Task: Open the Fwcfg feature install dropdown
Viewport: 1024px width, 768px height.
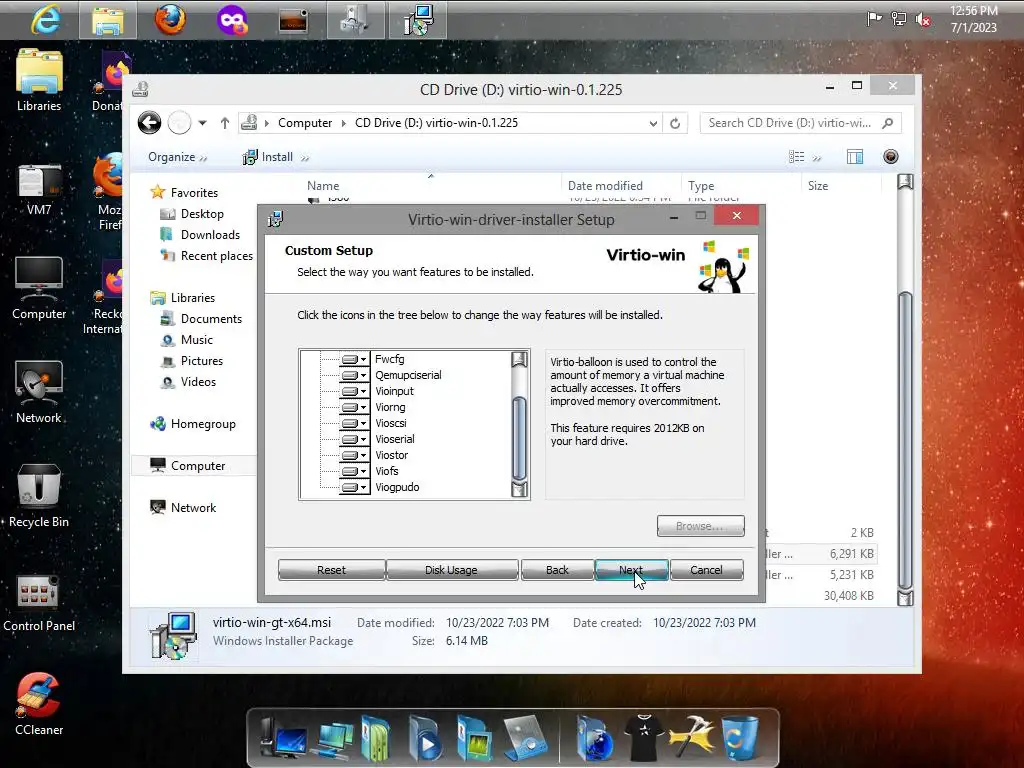Action: coord(355,359)
